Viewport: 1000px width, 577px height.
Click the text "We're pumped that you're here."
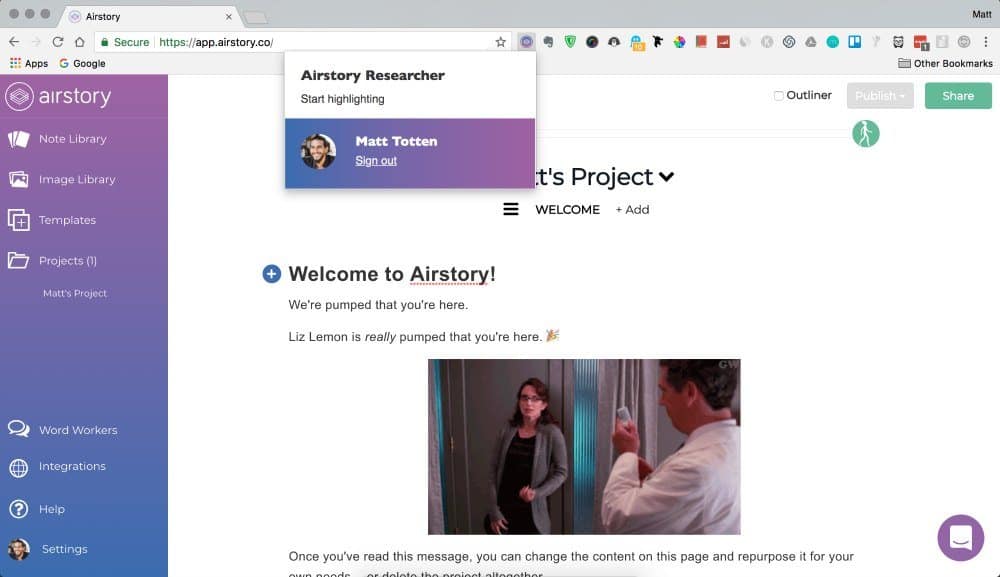(378, 305)
